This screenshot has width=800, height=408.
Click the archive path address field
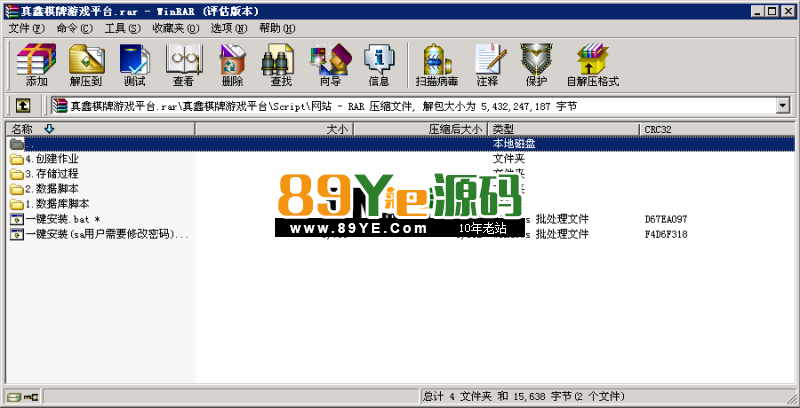(413, 106)
